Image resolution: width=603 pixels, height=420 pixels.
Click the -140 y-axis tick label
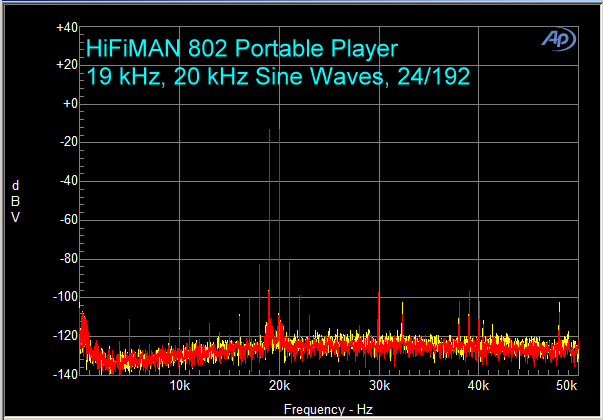click(x=66, y=374)
